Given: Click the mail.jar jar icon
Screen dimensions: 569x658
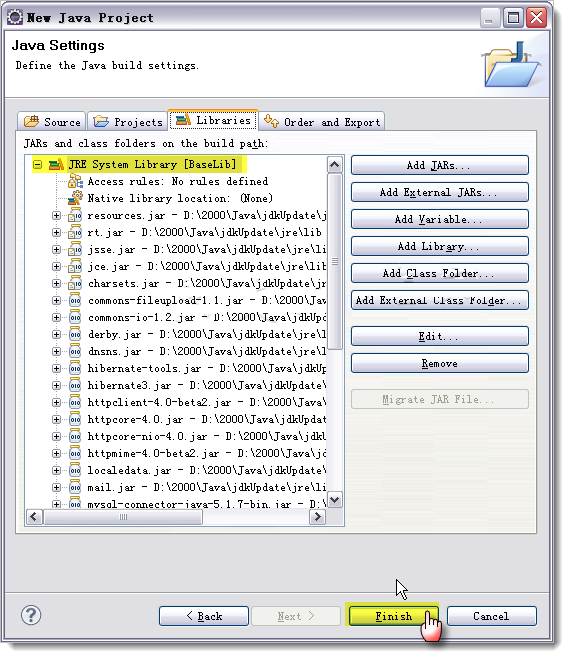Looking at the screenshot, I should [75, 487].
